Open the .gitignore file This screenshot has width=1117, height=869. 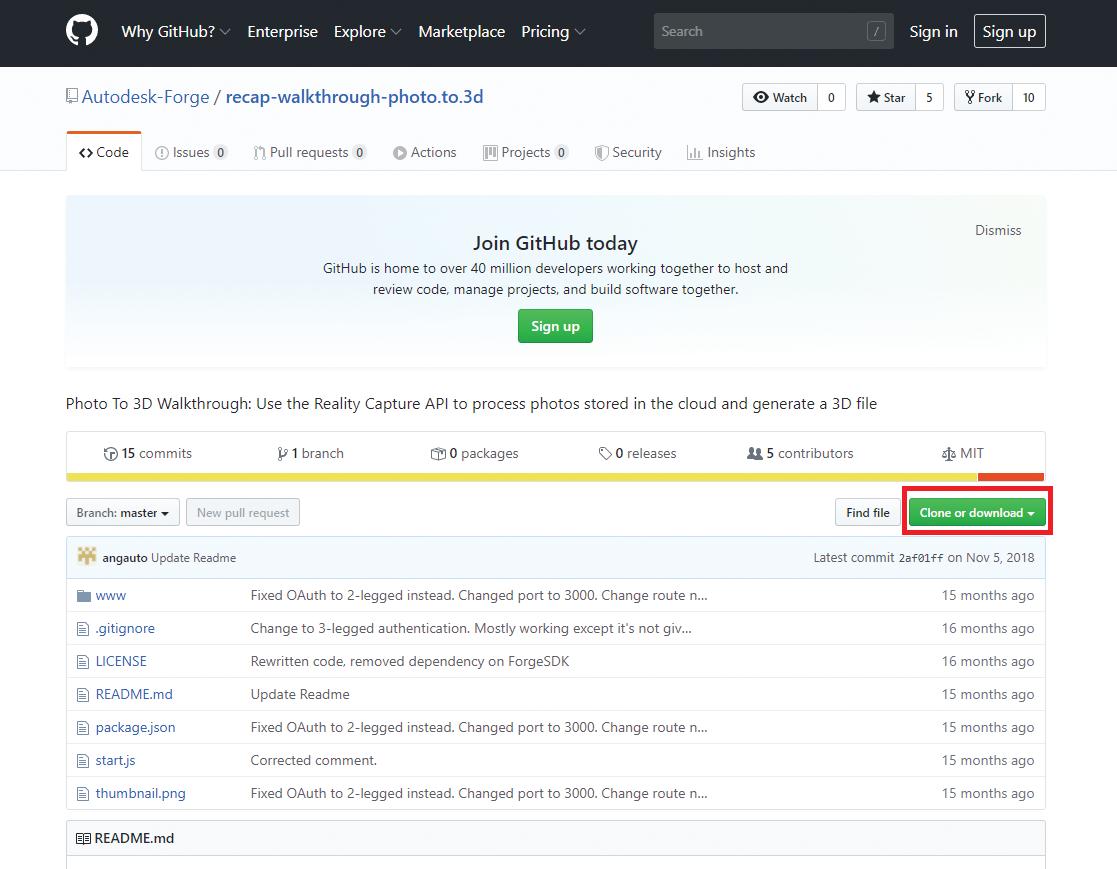125,628
